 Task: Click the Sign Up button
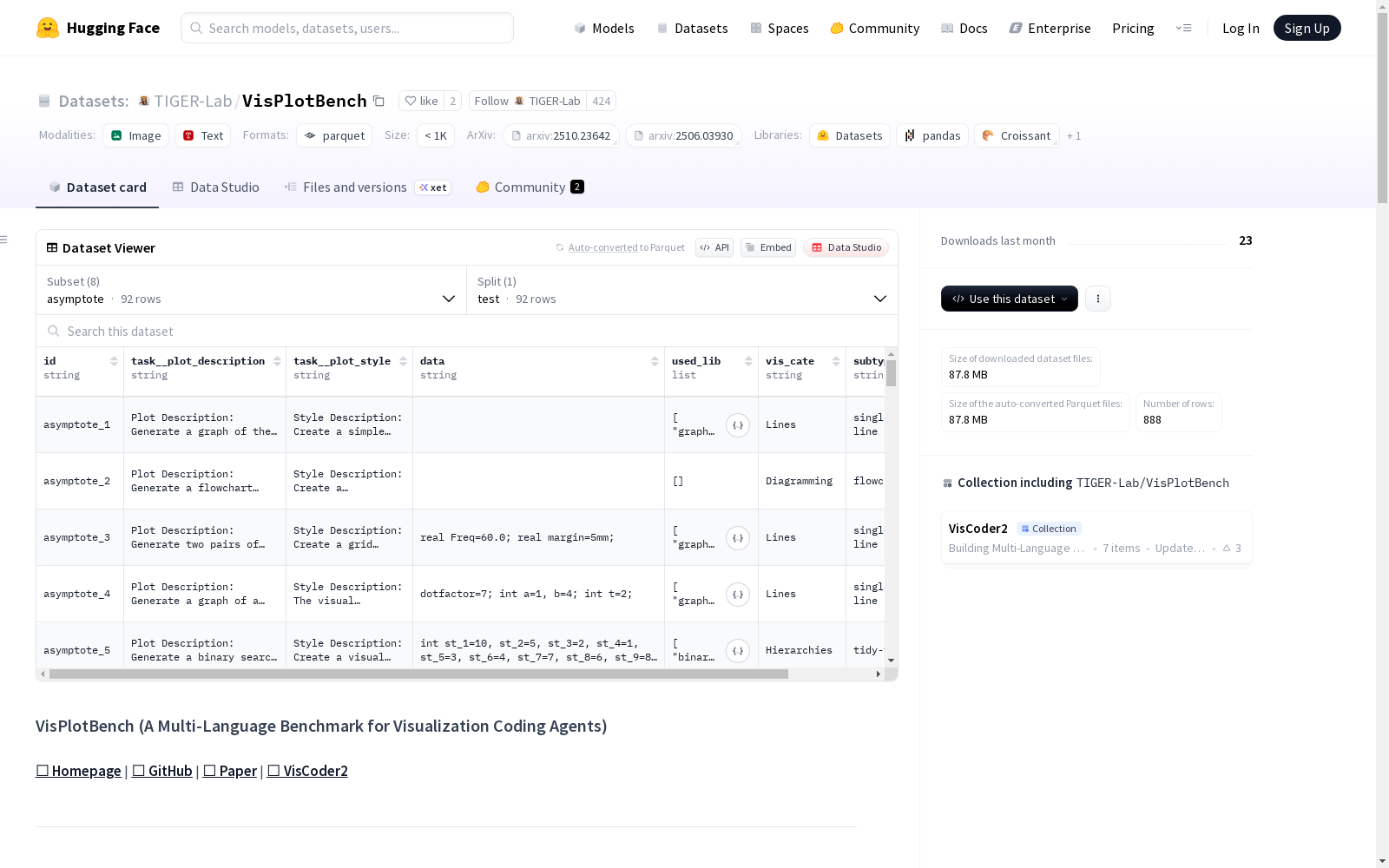click(x=1307, y=28)
